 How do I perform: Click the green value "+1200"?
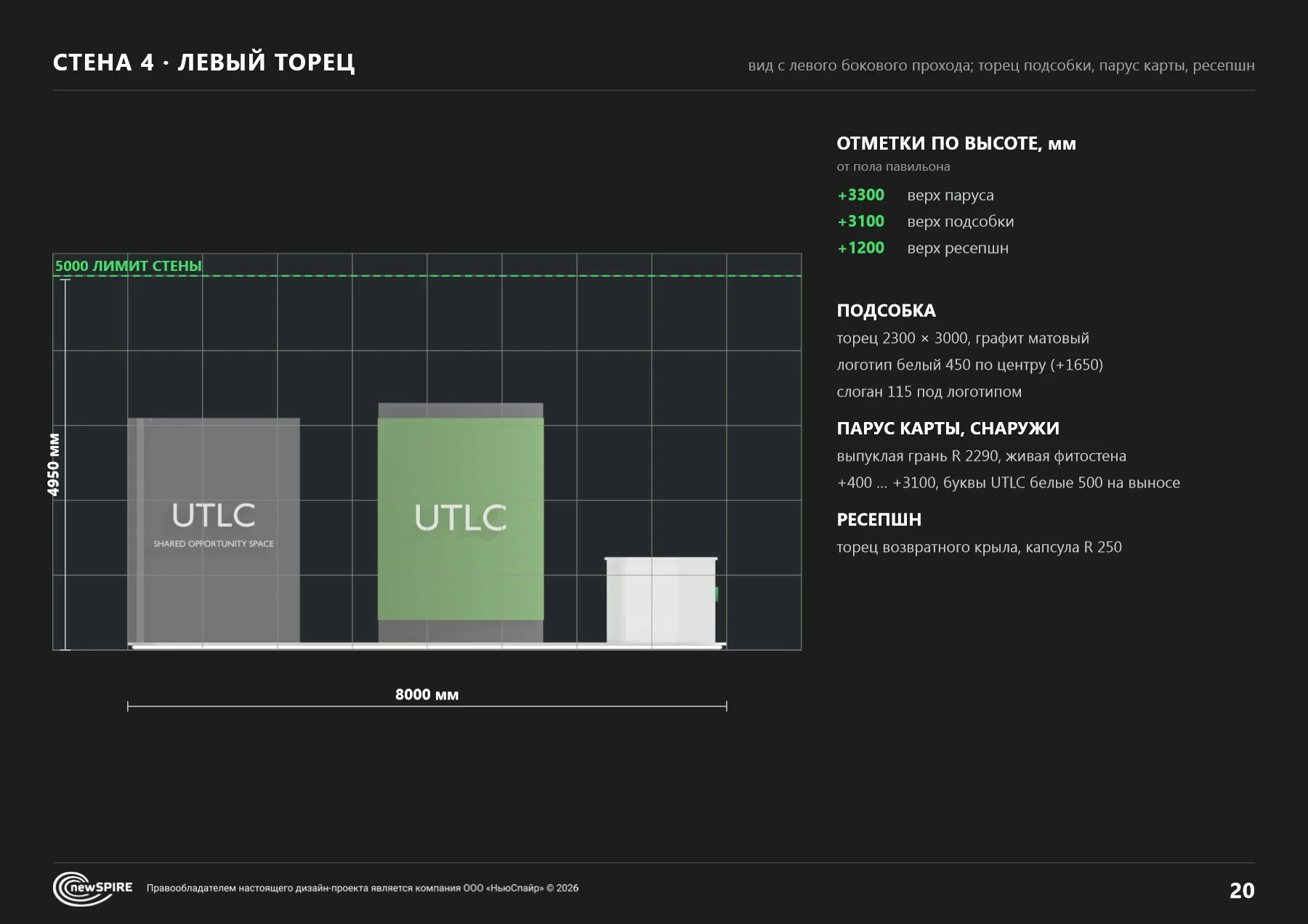tap(861, 248)
